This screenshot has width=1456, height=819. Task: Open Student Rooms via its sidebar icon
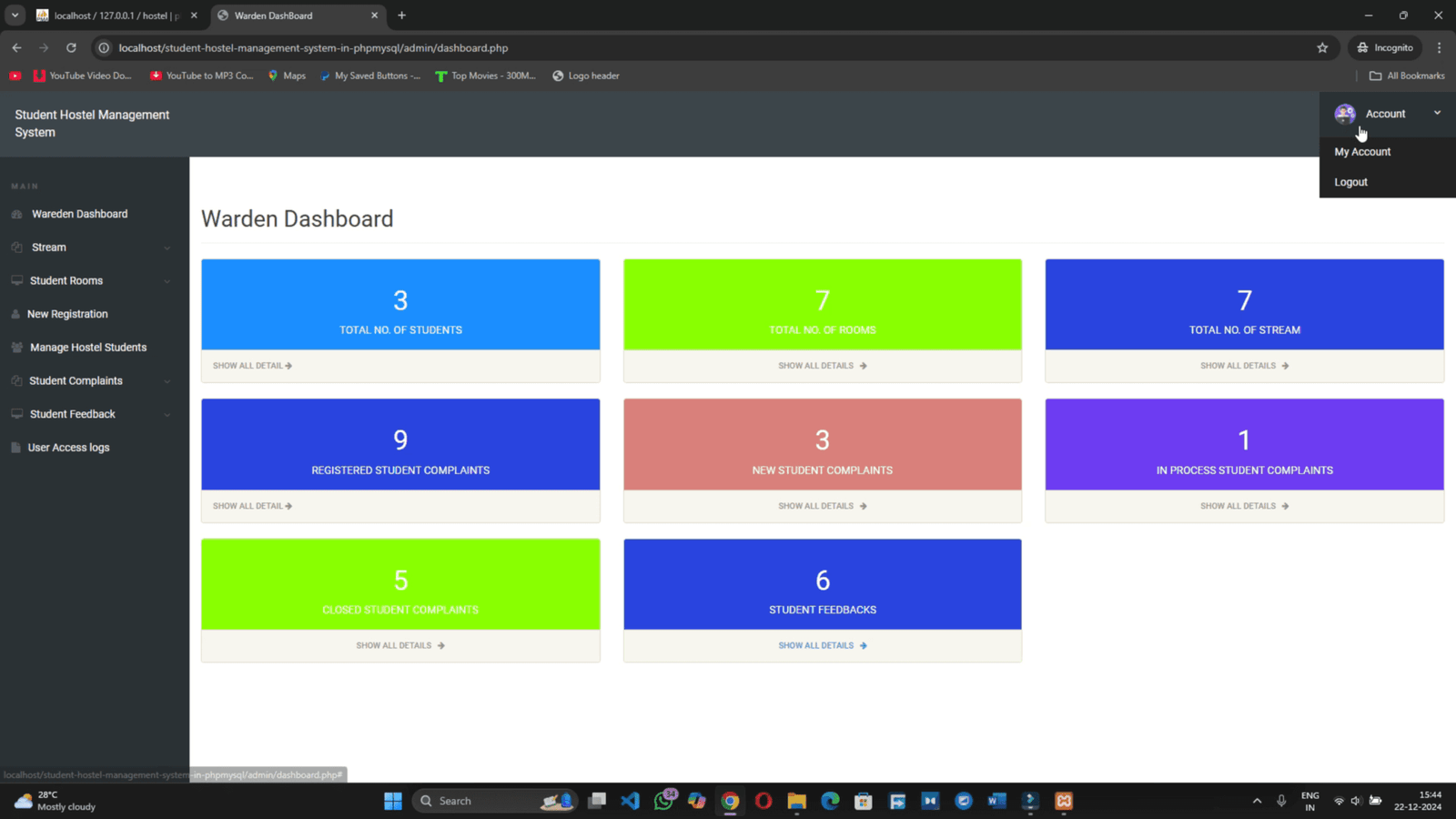[16, 280]
